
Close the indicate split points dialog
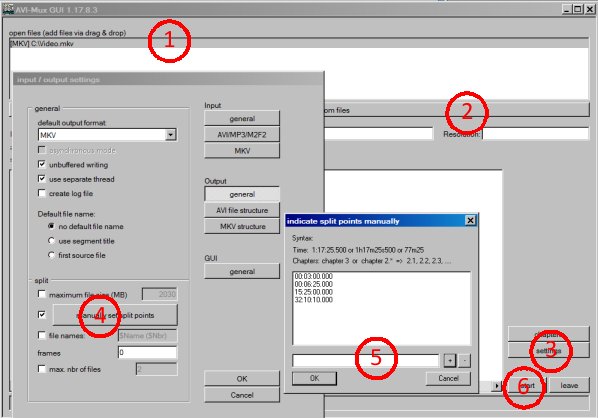(x=471, y=220)
